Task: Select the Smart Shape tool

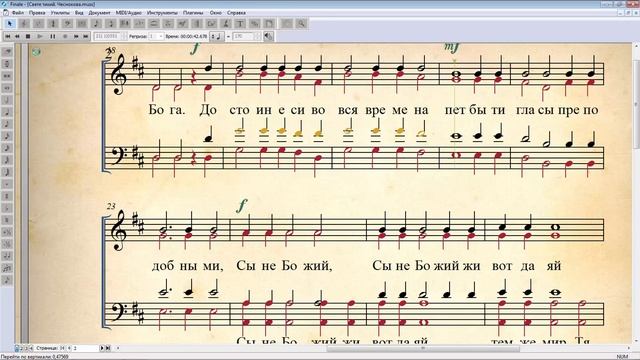Action: (153, 24)
